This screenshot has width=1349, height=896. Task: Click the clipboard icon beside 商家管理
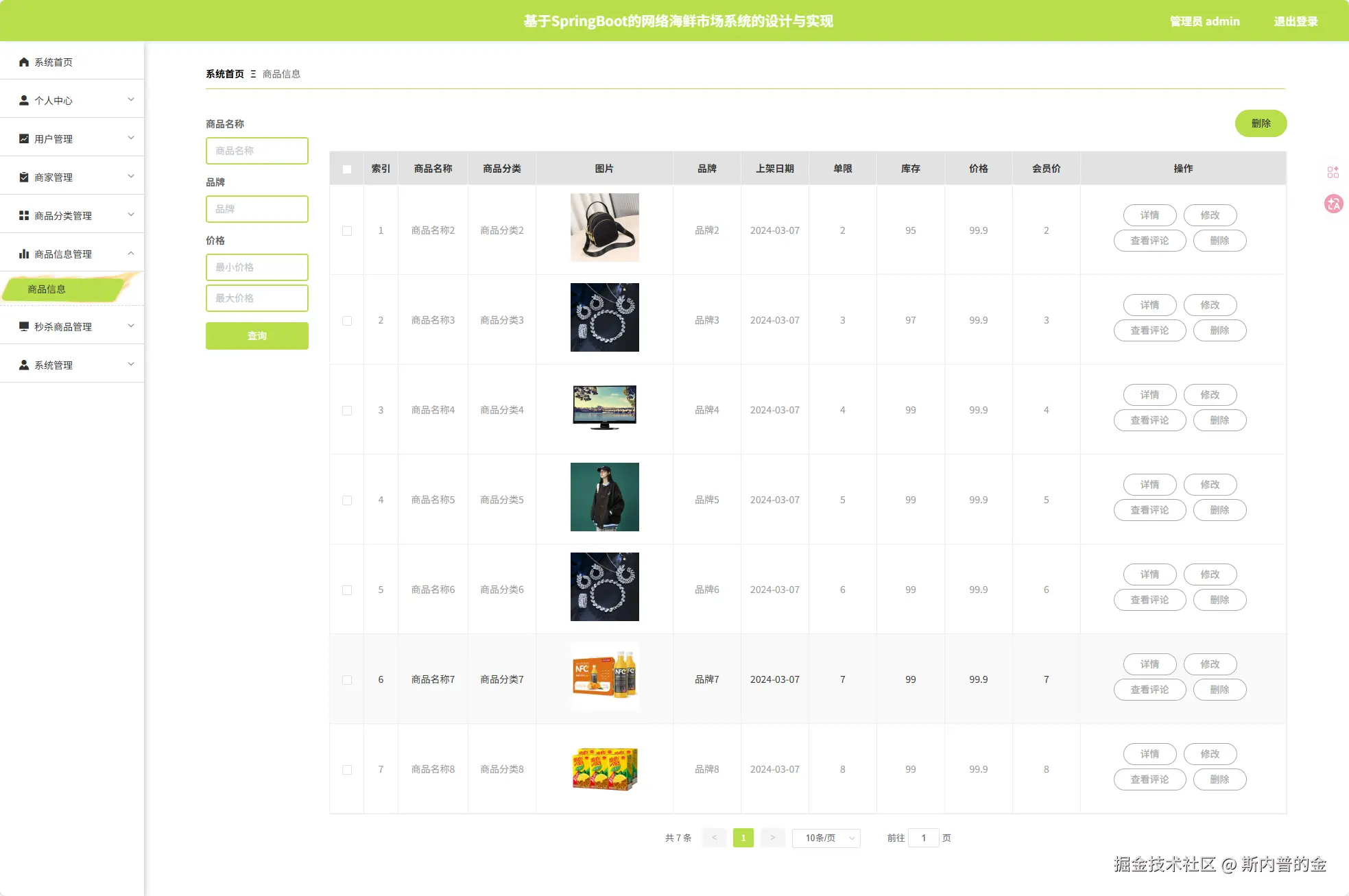click(24, 178)
